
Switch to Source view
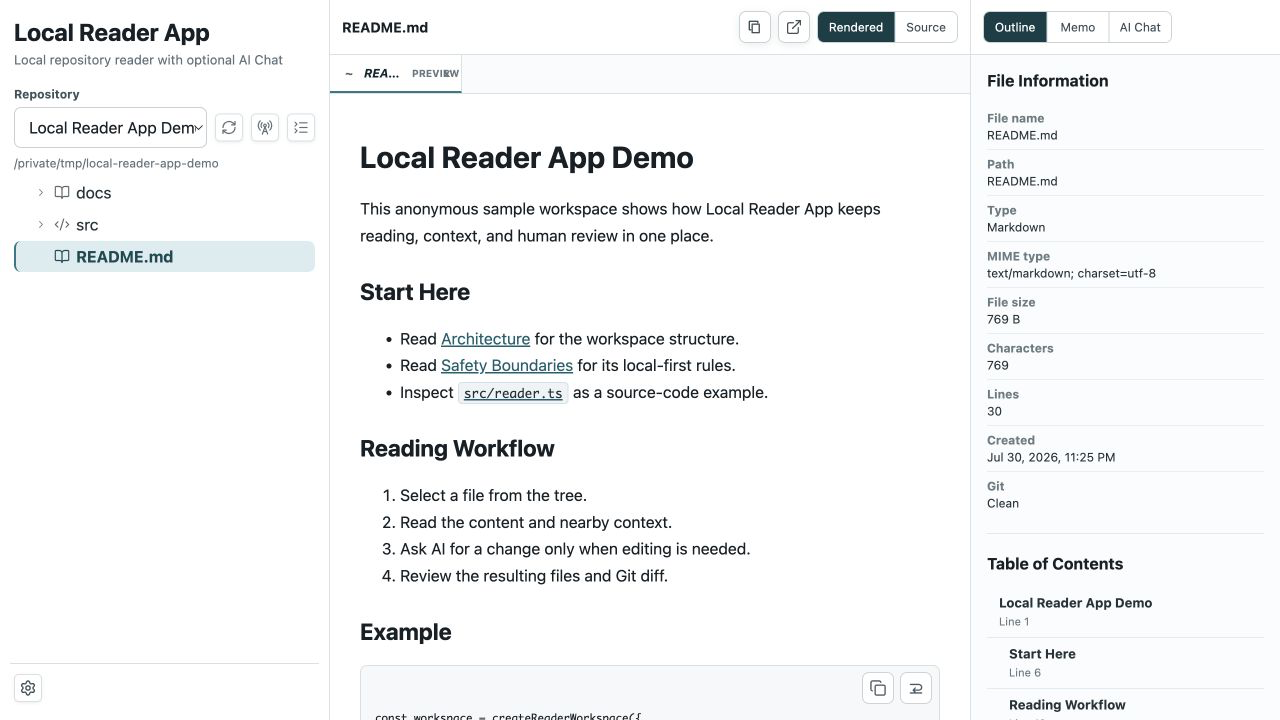(926, 27)
